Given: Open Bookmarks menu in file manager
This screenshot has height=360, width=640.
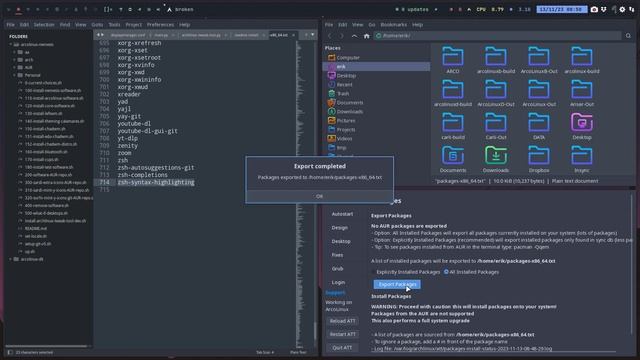Looking at the screenshot, I should click(x=393, y=24).
